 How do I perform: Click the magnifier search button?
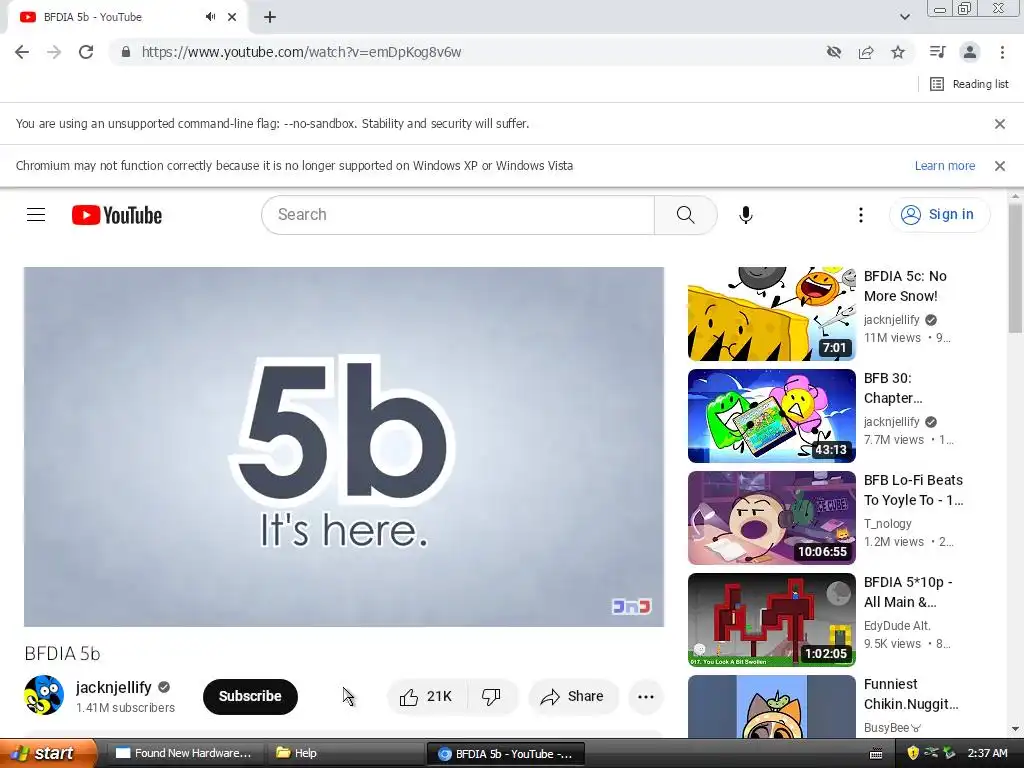685,215
